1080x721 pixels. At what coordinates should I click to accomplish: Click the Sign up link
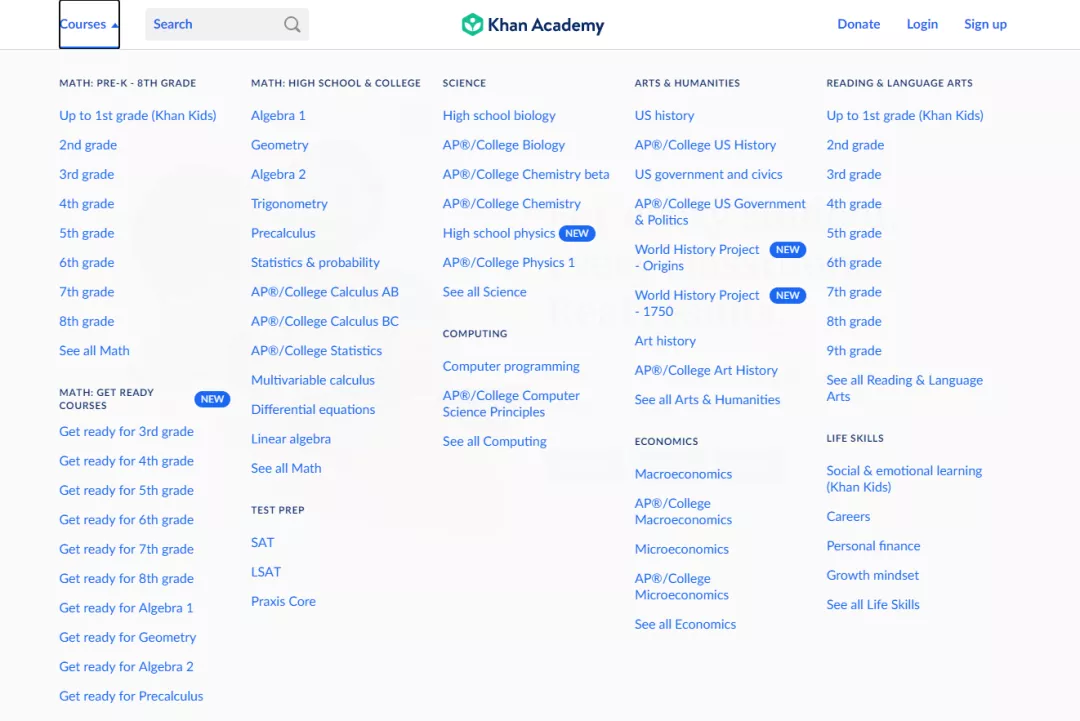click(985, 24)
